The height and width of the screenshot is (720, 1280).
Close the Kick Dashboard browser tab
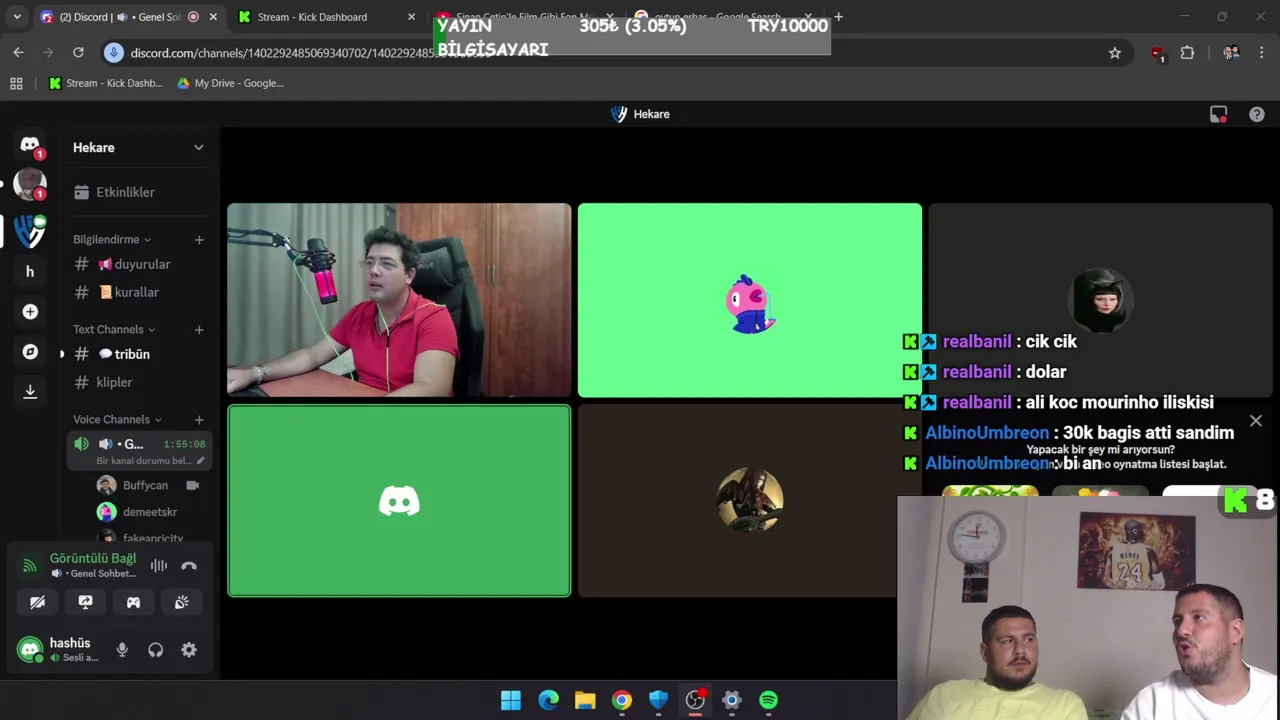pos(411,17)
